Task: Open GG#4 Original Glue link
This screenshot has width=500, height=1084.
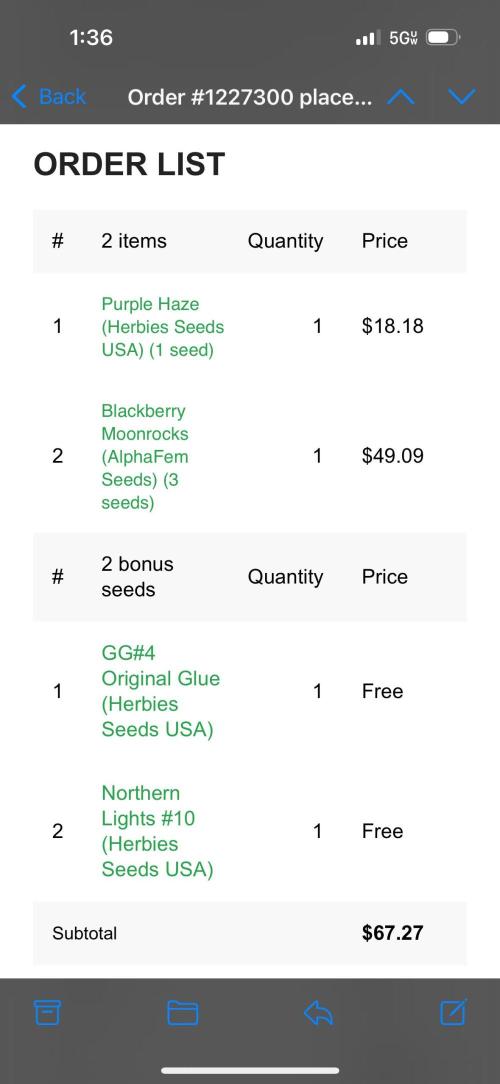Action: tap(160, 691)
